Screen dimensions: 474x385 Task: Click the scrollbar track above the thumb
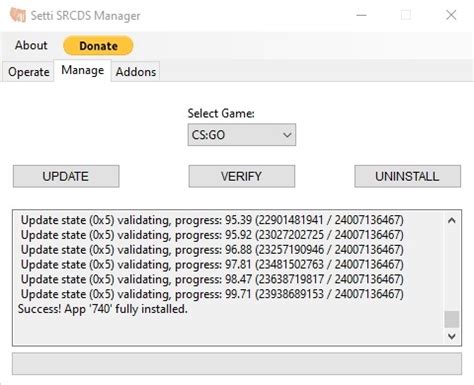[452, 269]
